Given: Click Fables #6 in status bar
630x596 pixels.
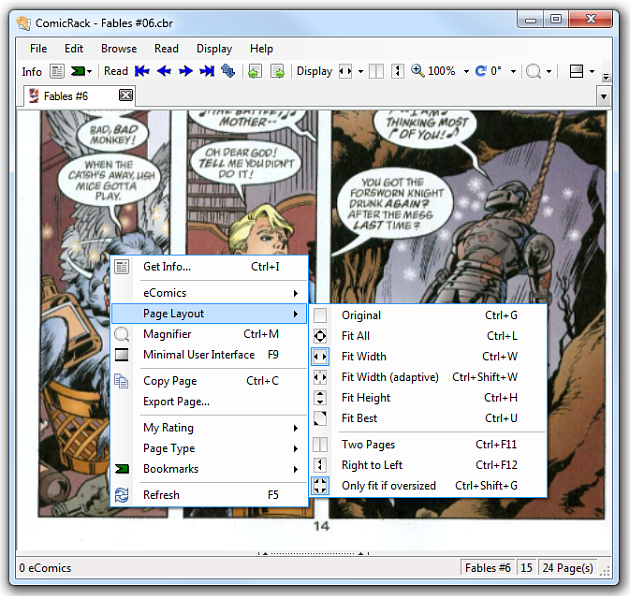Looking at the screenshot, I should click(487, 568).
